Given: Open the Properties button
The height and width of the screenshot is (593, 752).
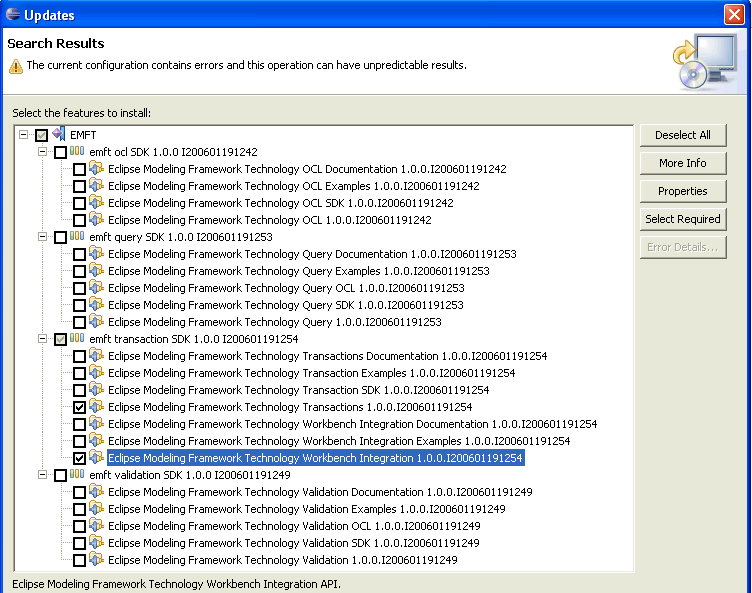Looking at the screenshot, I should pyautogui.click(x=683, y=191).
